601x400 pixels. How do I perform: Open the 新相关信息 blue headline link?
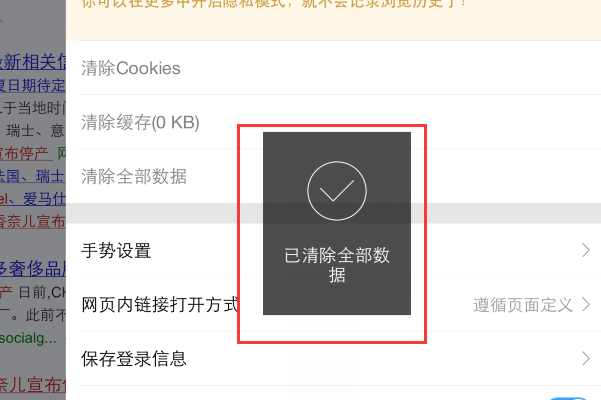[x=33, y=62]
